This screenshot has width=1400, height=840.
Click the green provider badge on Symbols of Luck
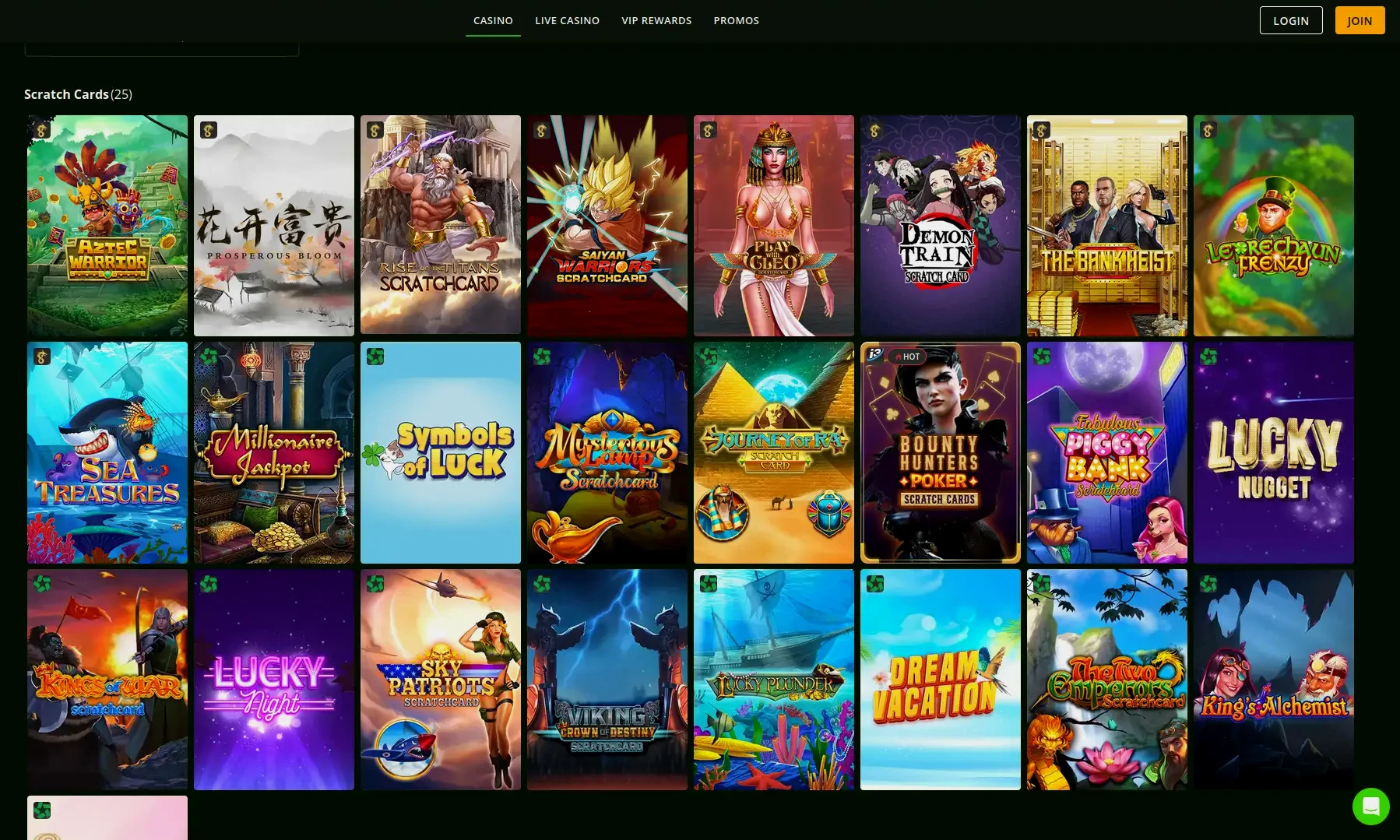376,356
